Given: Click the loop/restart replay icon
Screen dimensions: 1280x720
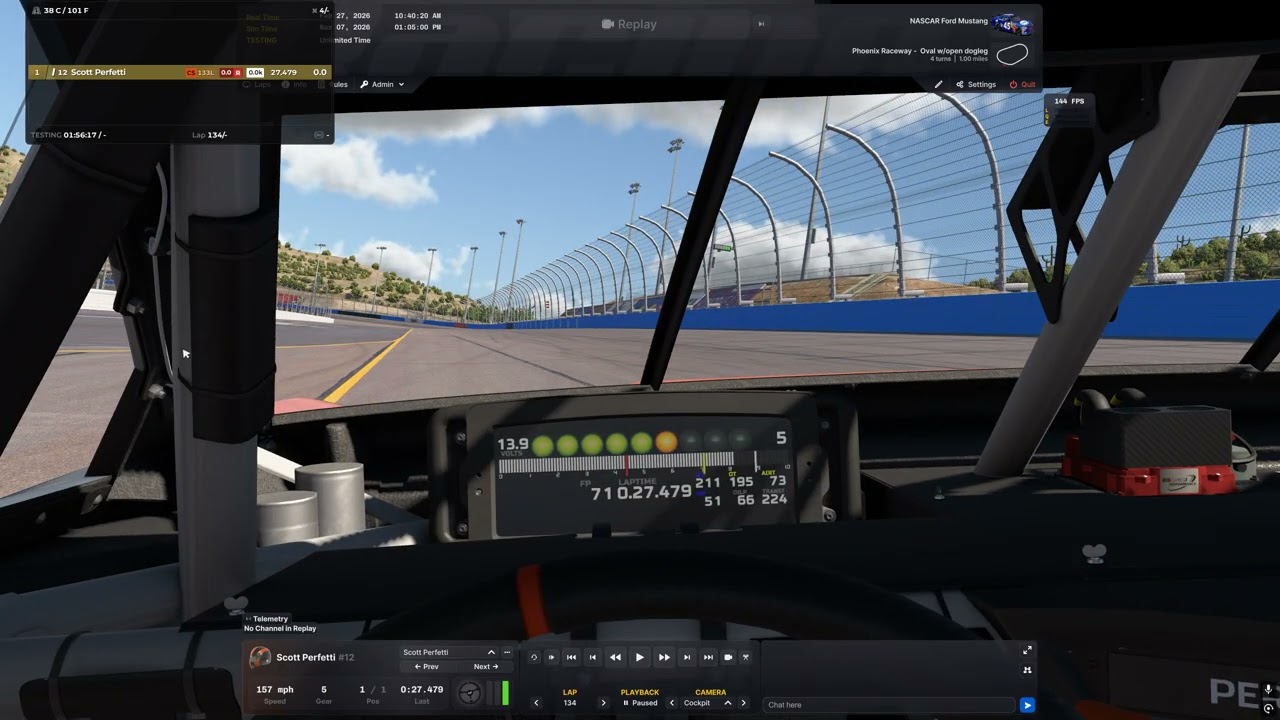Looking at the screenshot, I should [534, 657].
